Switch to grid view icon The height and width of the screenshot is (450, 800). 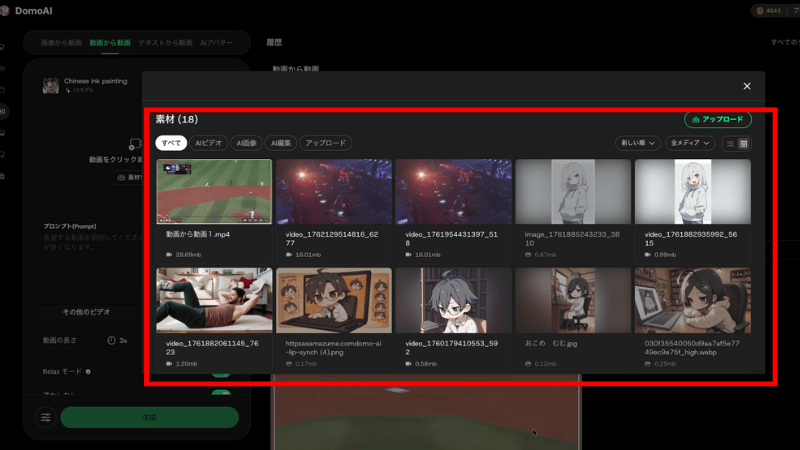[744, 144]
